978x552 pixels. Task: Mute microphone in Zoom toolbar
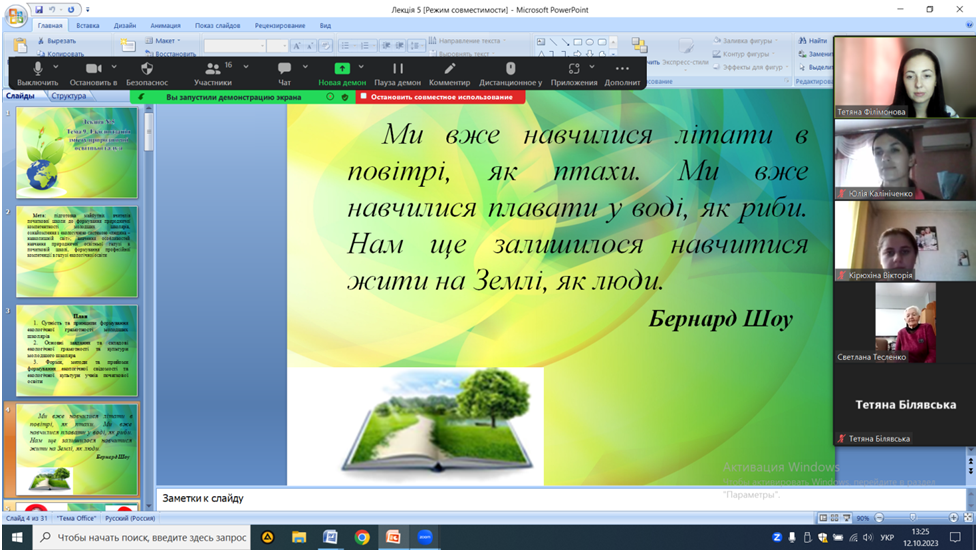[x=37, y=68]
